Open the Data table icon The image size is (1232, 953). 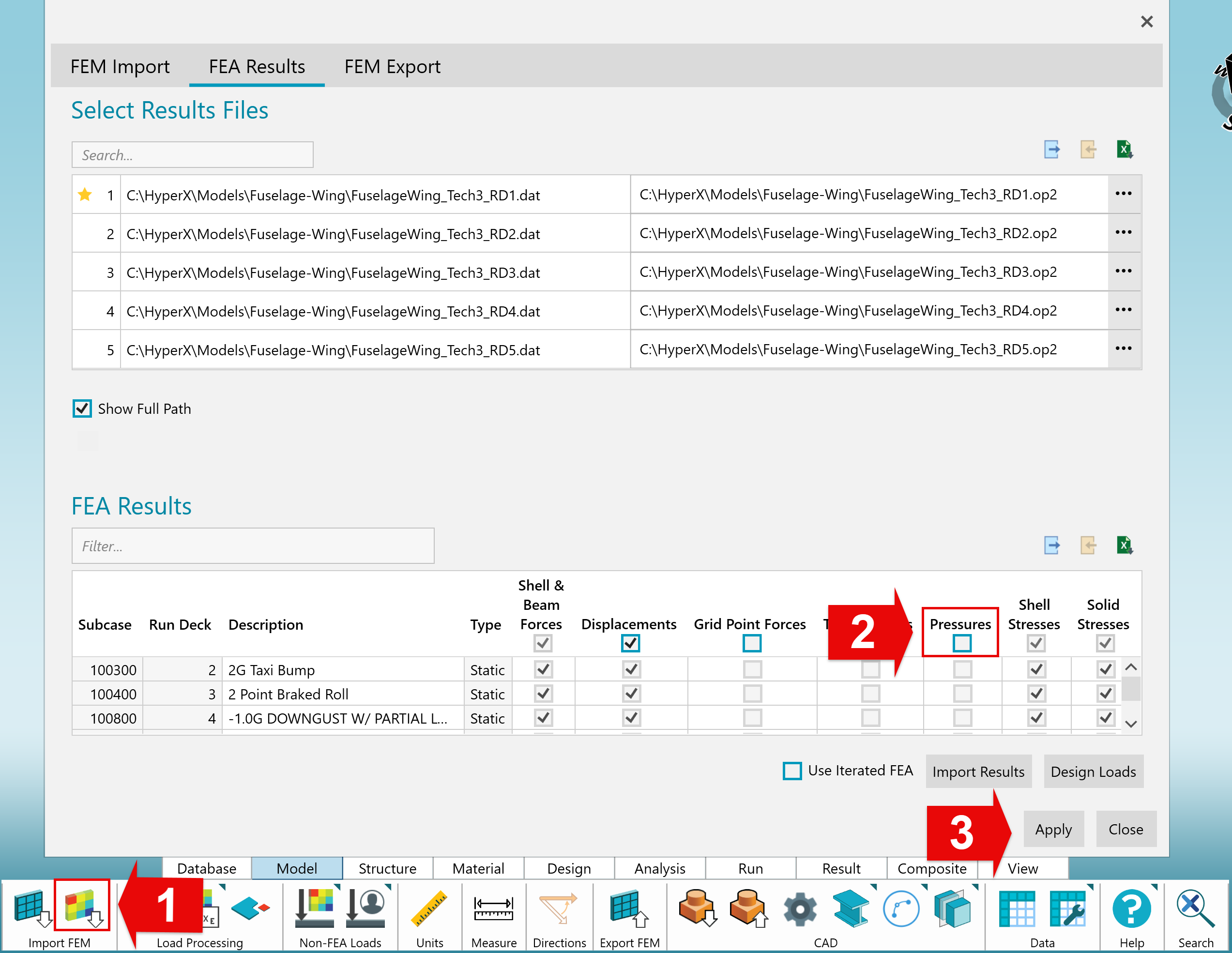click(x=1017, y=908)
